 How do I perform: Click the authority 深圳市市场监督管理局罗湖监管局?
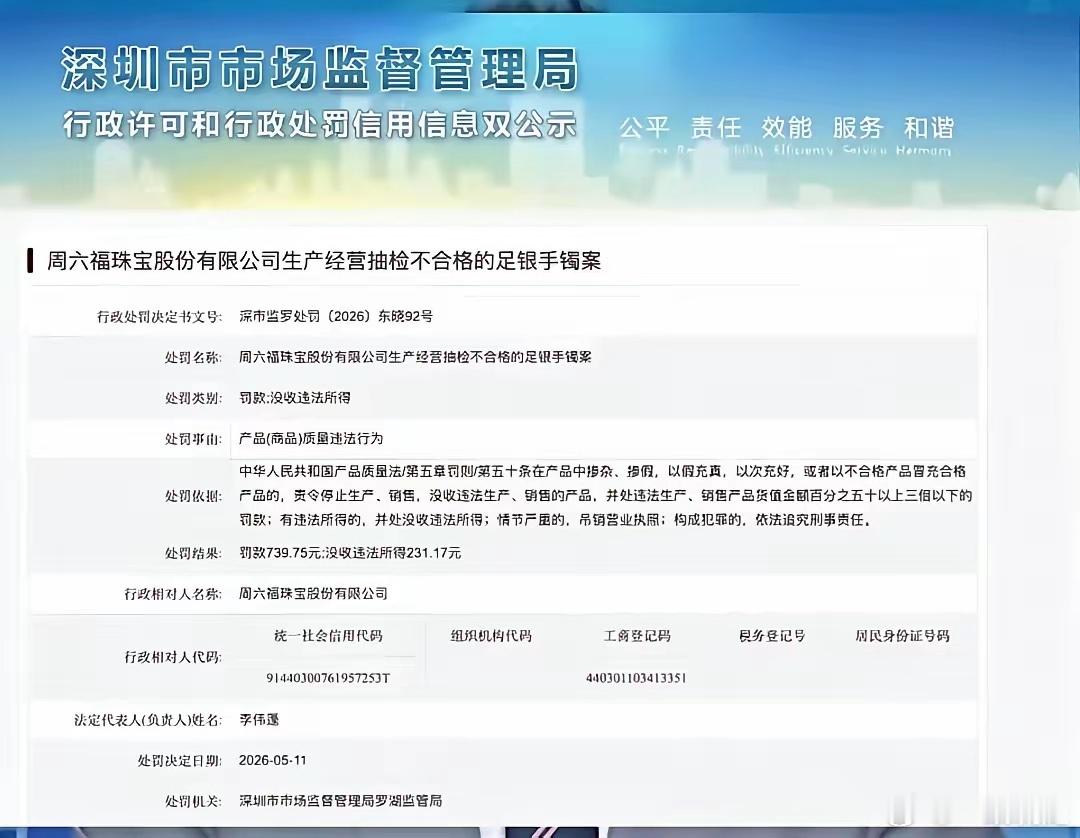[x=340, y=801]
